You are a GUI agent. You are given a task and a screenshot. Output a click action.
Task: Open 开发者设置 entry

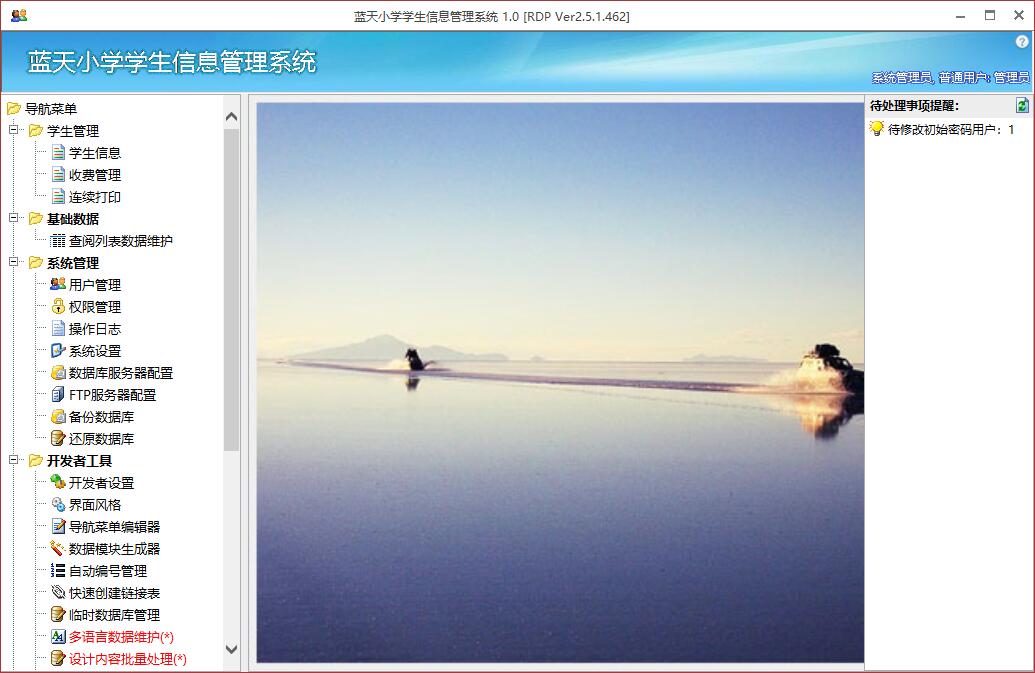point(102,483)
